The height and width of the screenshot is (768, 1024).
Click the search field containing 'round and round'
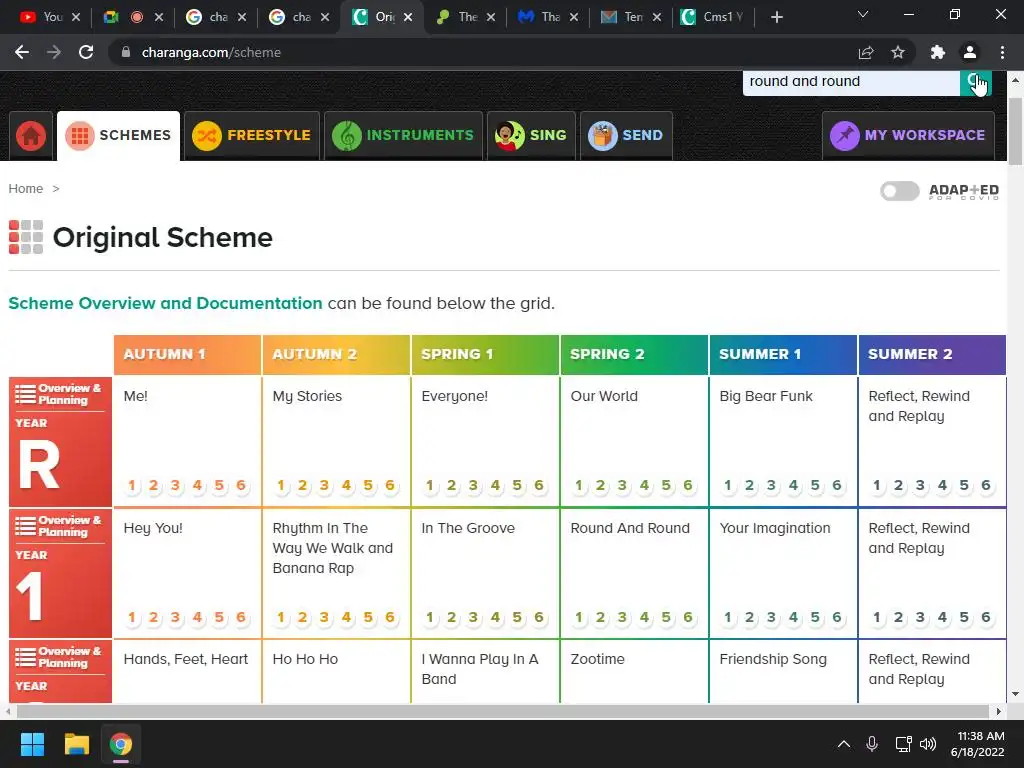[851, 82]
